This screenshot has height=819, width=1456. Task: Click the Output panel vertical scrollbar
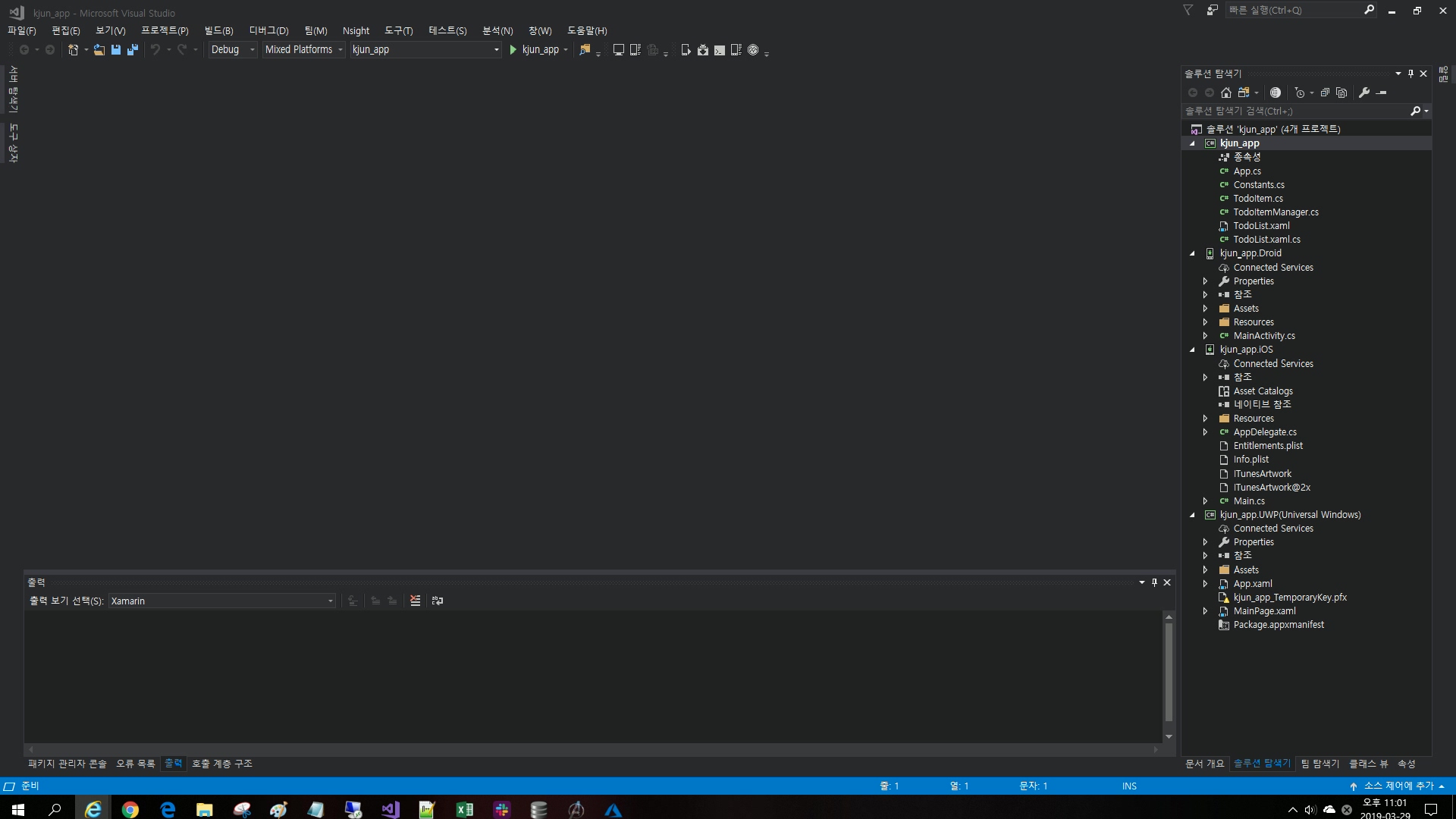point(1169,671)
